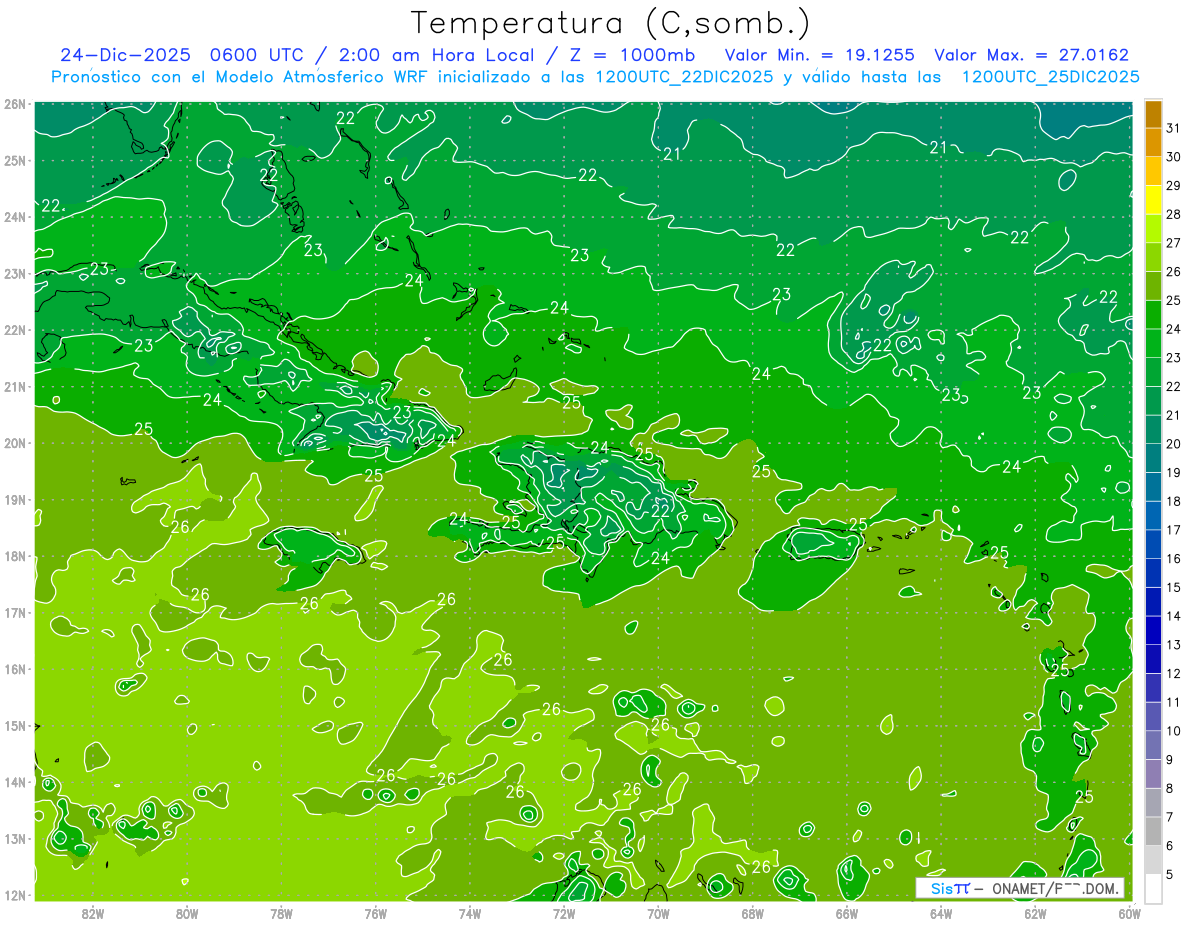
Task: Click the "1200UTC_22DIC2025" initialization time
Action: [684, 77]
